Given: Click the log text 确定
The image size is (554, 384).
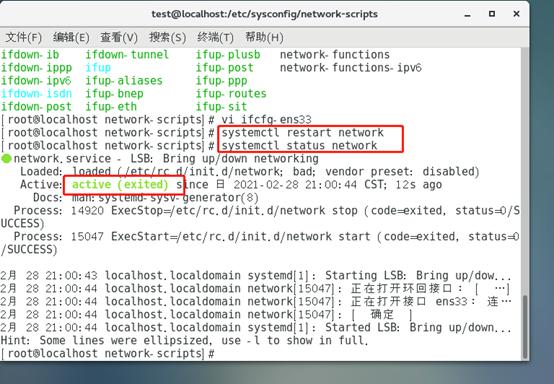Looking at the screenshot, I should [382, 314].
